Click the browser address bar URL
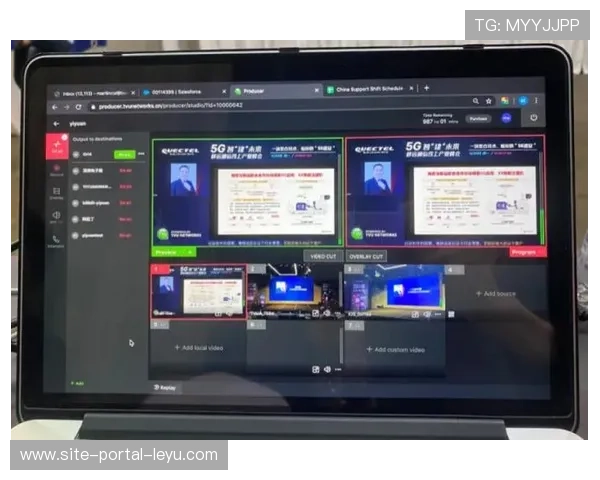Screen dimensions: 600x480 click(171, 106)
